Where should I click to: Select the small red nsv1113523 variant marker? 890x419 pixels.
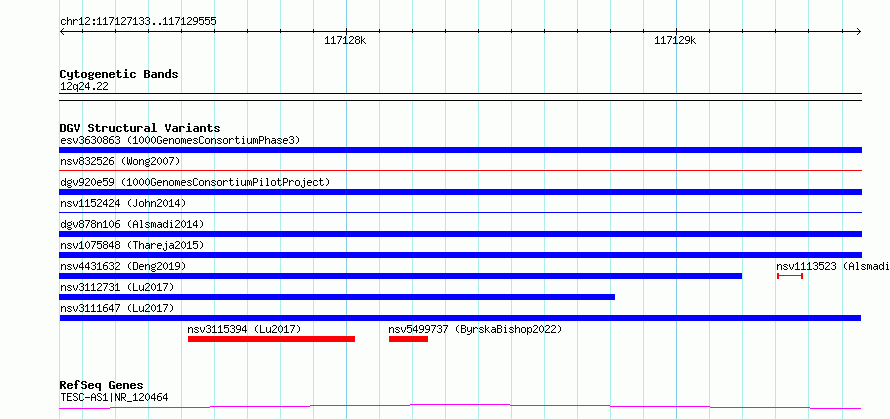(790, 276)
